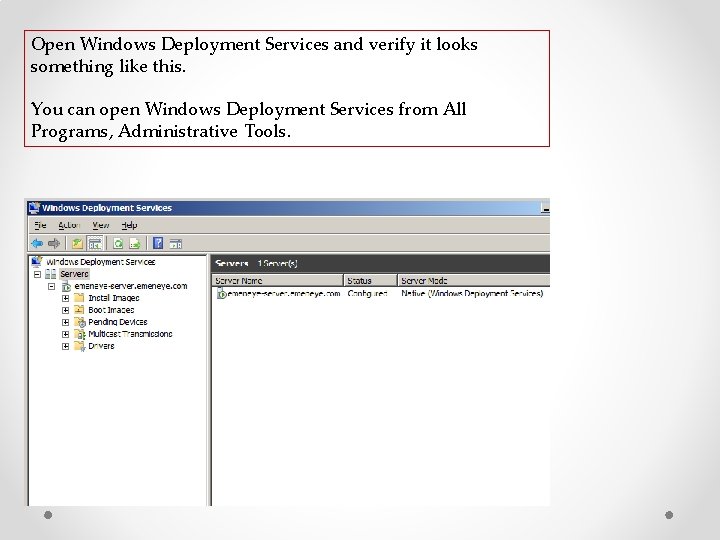Select Multicast Transmissions tree label

point(130,334)
